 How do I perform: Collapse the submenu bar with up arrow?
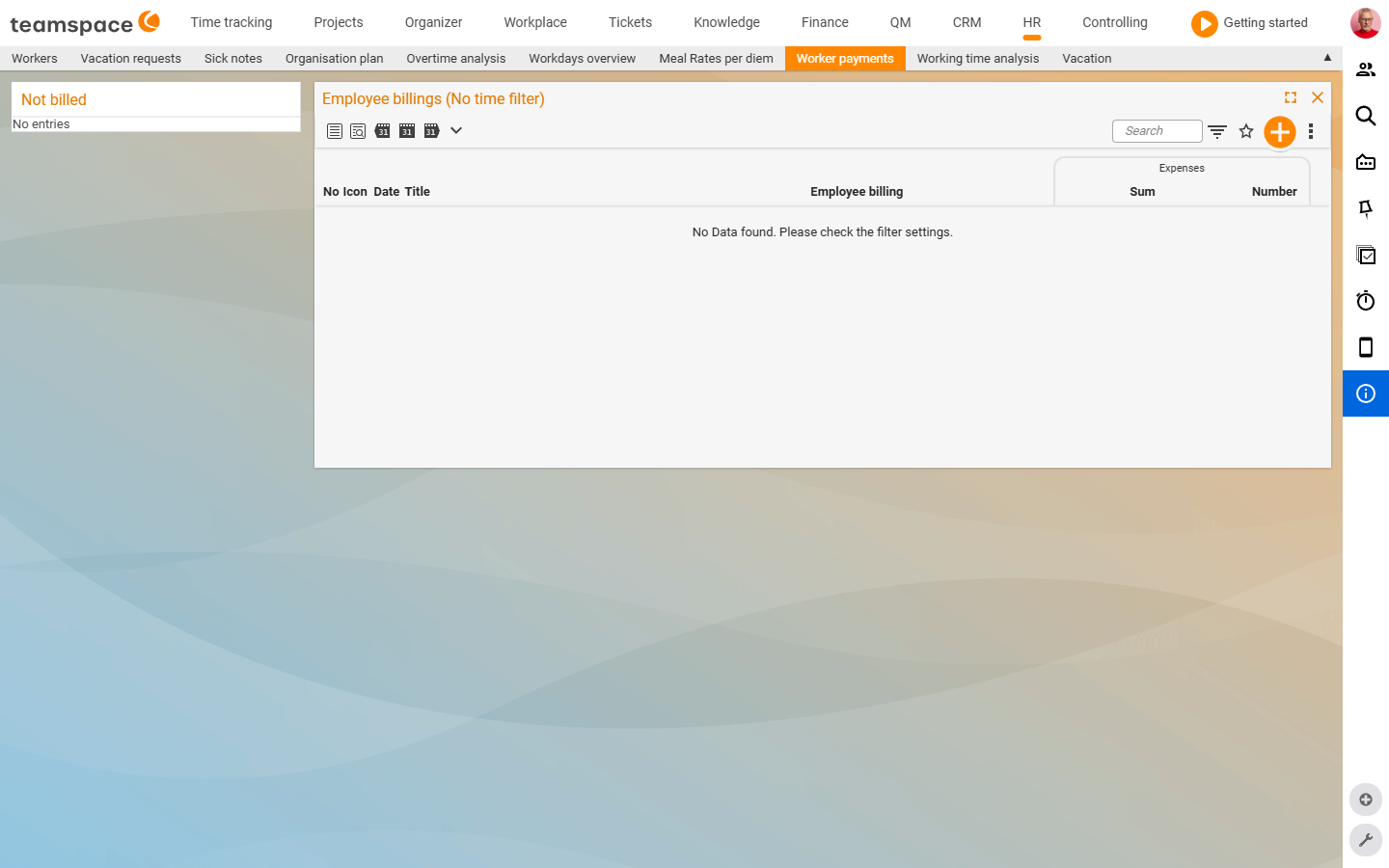coord(1327,58)
